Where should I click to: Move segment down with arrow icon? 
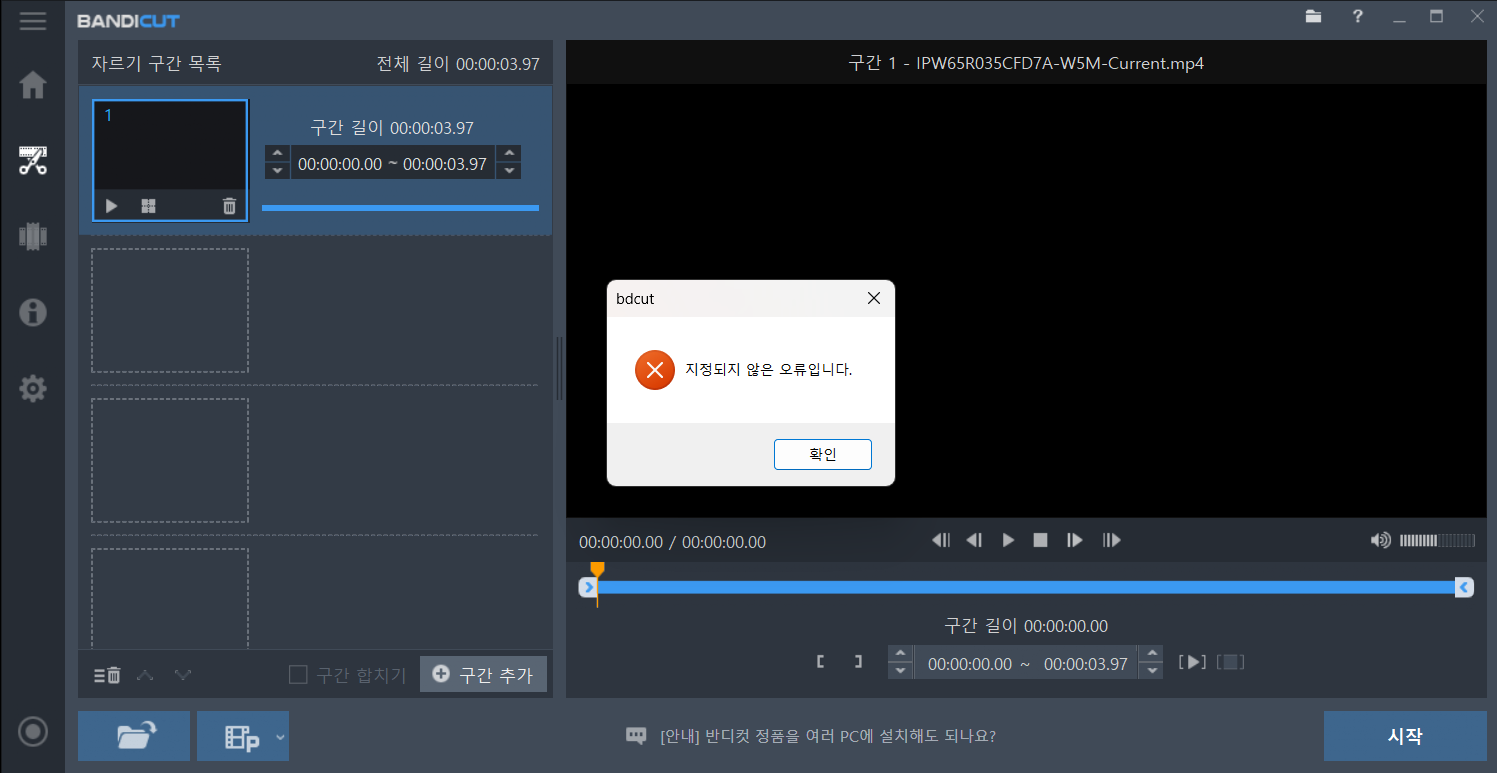[182, 675]
